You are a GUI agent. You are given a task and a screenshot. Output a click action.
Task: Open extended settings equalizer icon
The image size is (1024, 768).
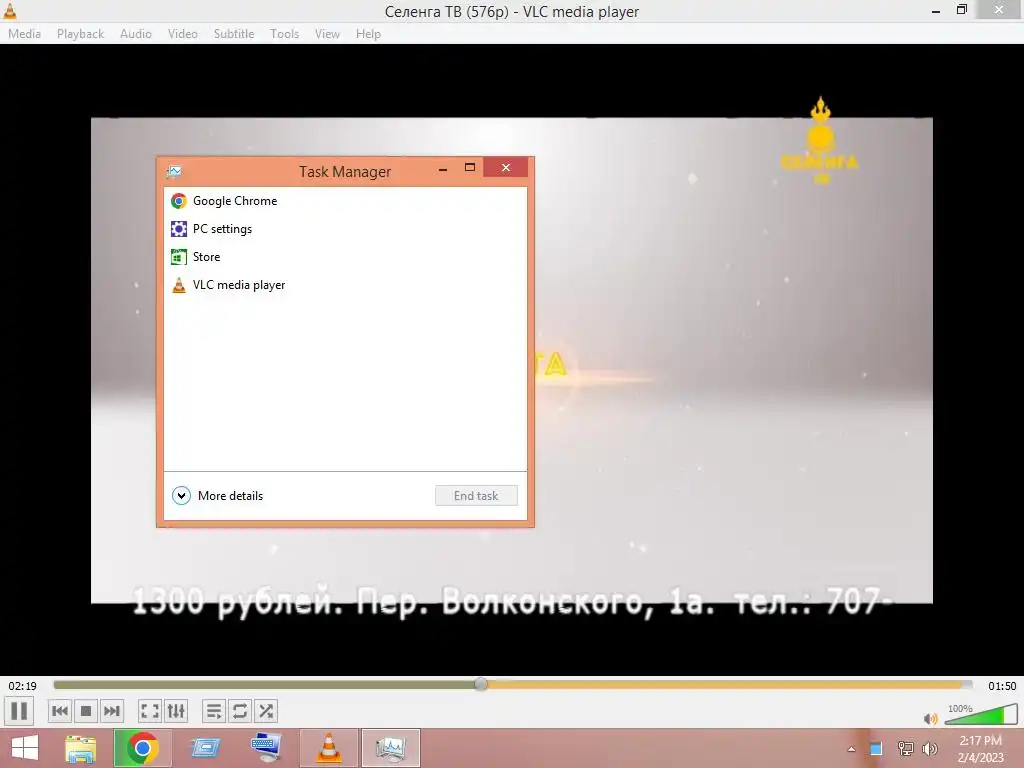tap(176, 711)
